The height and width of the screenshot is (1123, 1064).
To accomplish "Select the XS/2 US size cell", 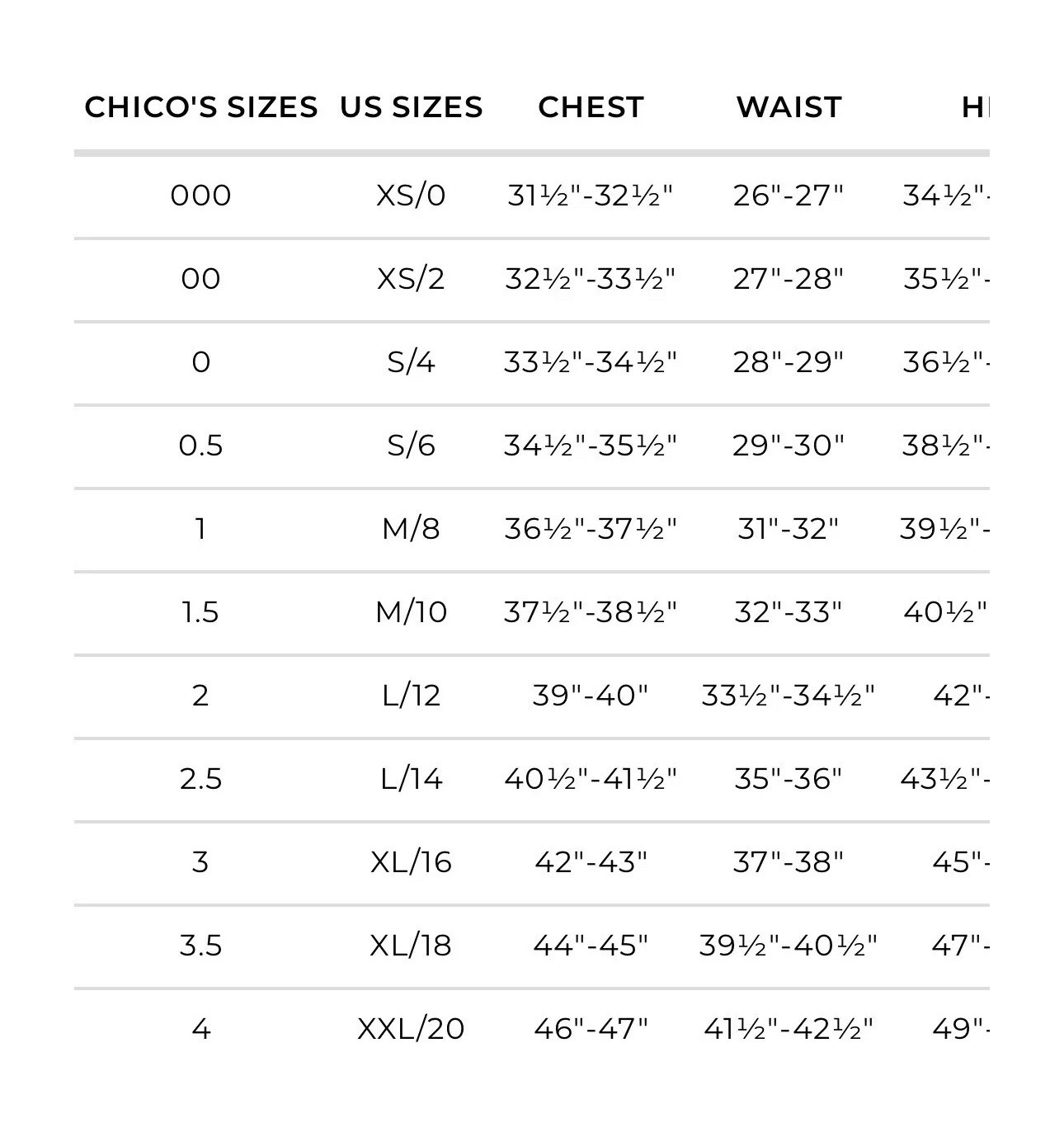I will pyautogui.click(x=411, y=279).
